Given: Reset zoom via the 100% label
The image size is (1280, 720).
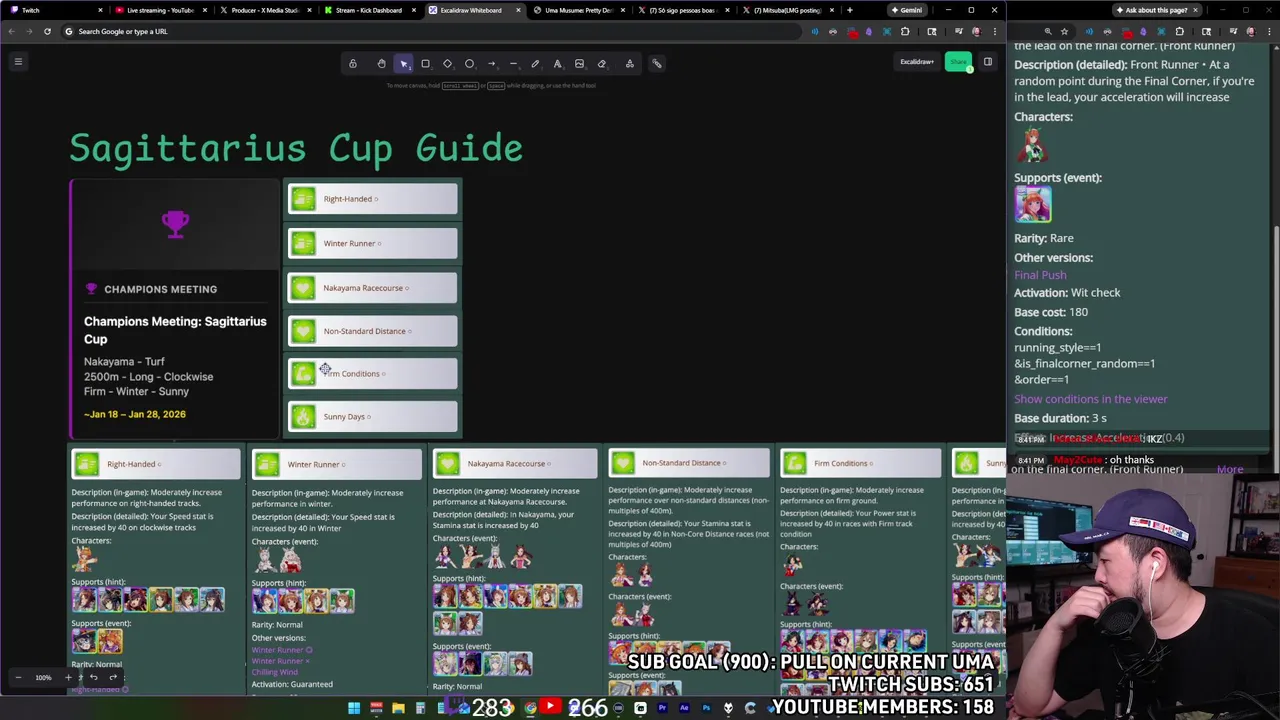Looking at the screenshot, I should [x=43, y=678].
